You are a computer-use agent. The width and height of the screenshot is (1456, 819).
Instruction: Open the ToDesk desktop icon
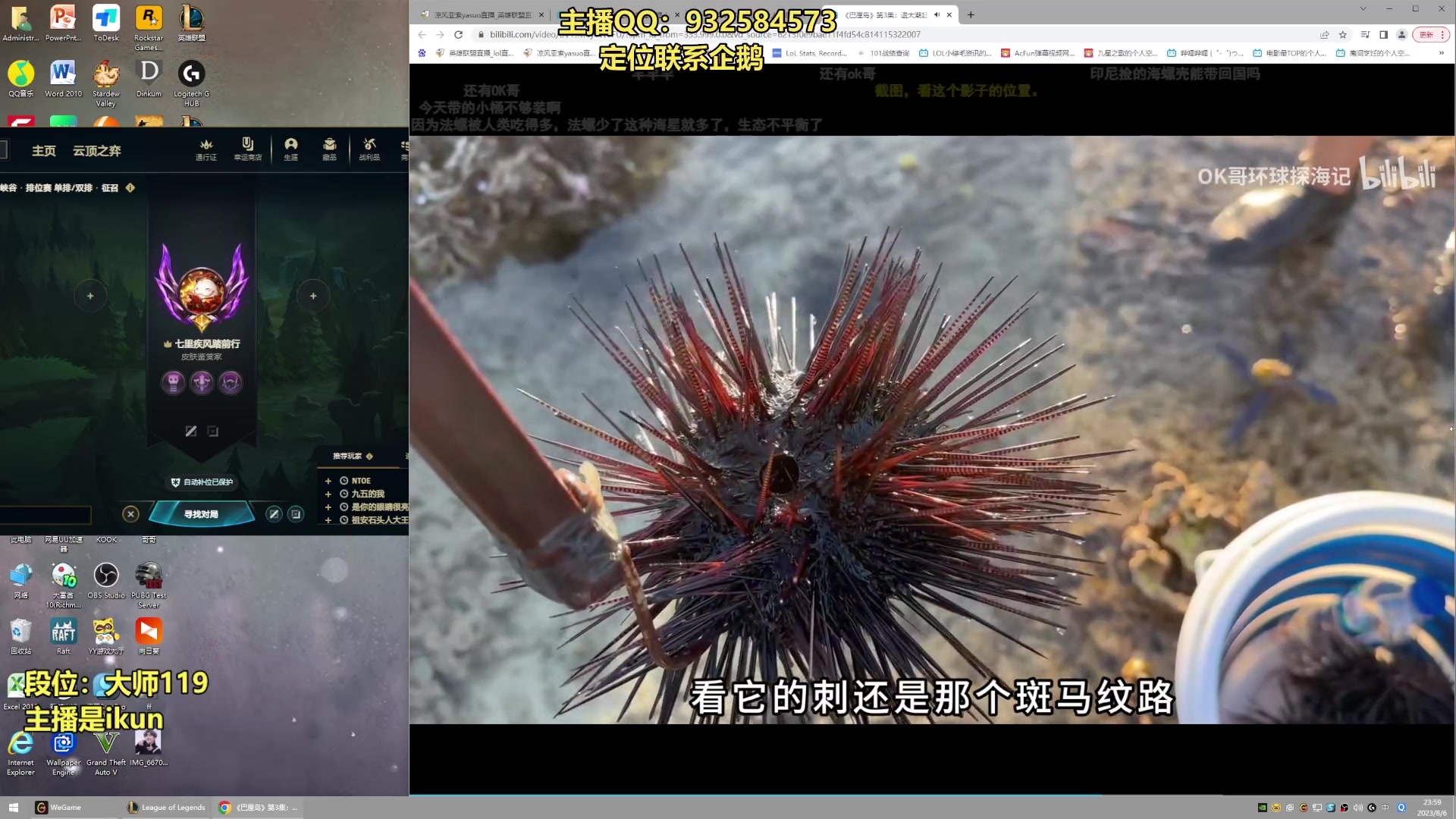(106, 23)
